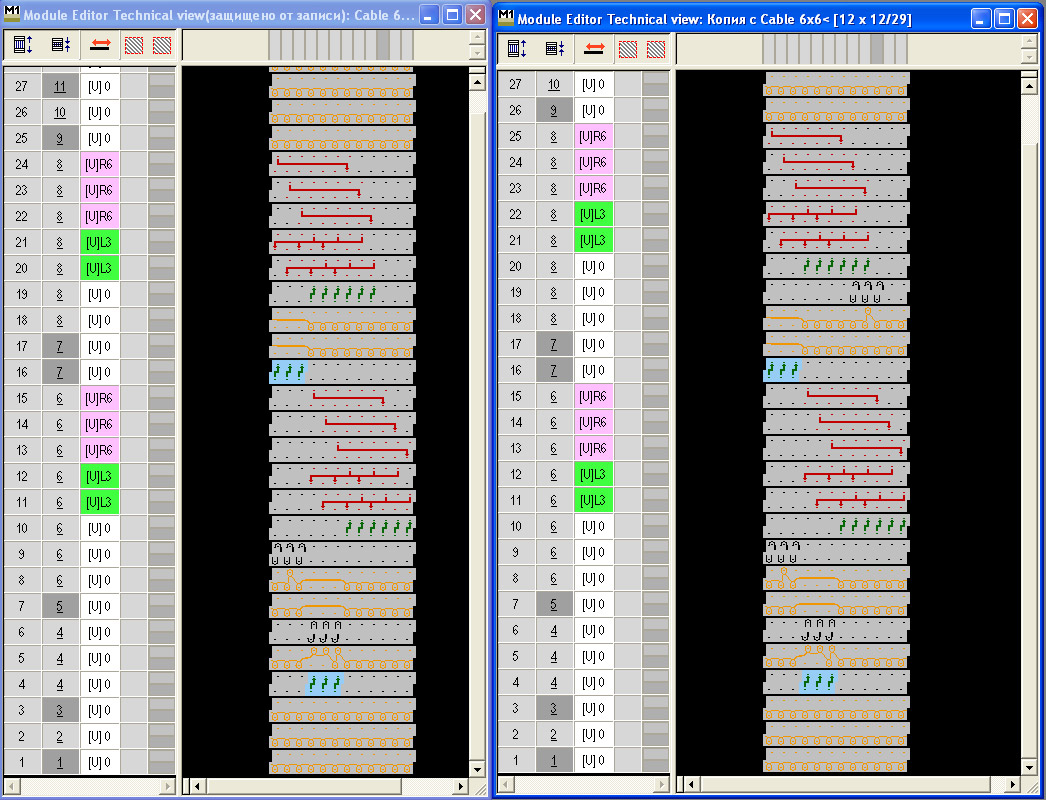Viewport: 1046px width, 800px height.
Task: Click the first hatched square icon in the read-only window
Action: pyautogui.click(x=133, y=45)
